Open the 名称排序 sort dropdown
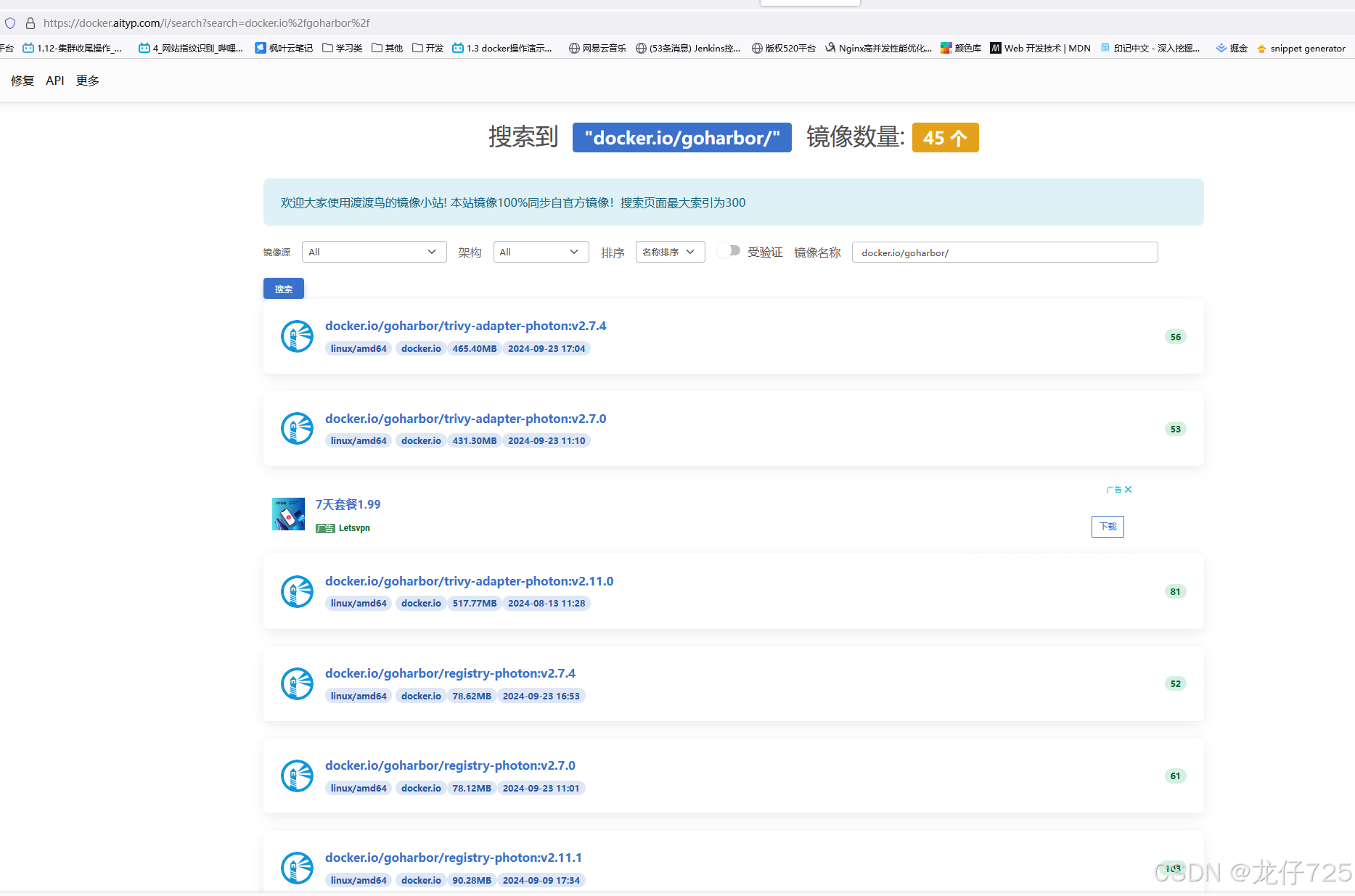 click(670, 252)
